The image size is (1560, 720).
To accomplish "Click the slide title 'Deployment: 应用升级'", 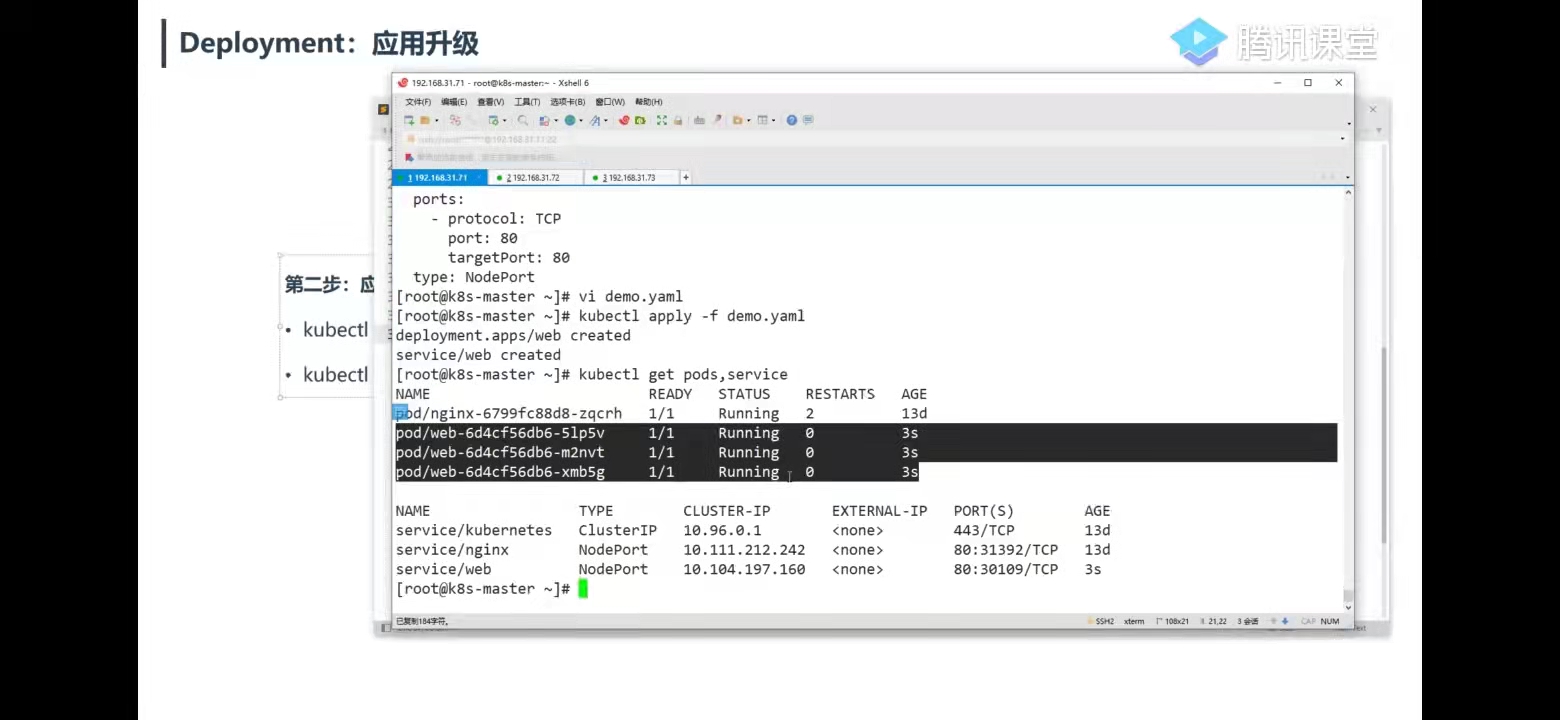I will coord(329,44).
